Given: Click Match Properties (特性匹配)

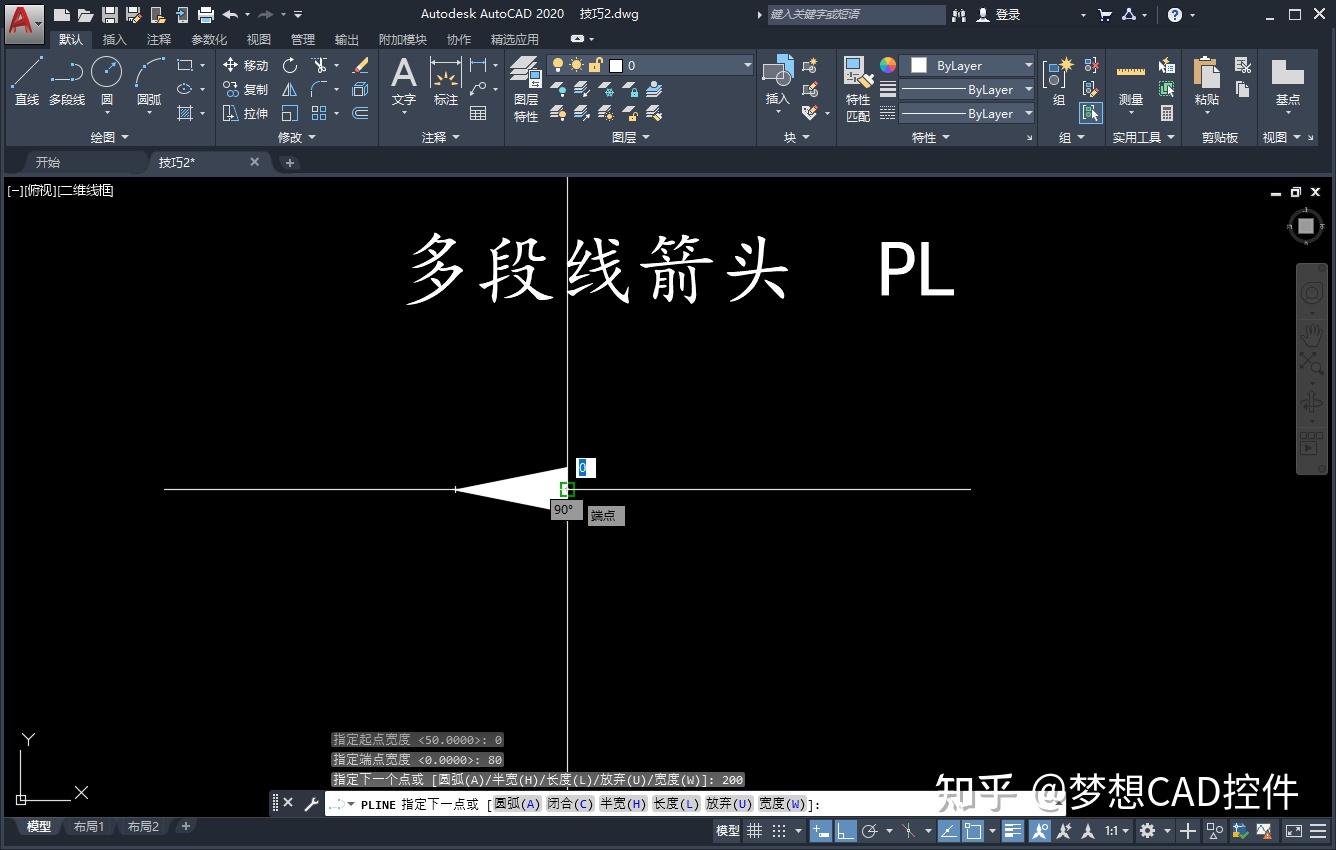Looking at the screenshot, I should point(858,90).
